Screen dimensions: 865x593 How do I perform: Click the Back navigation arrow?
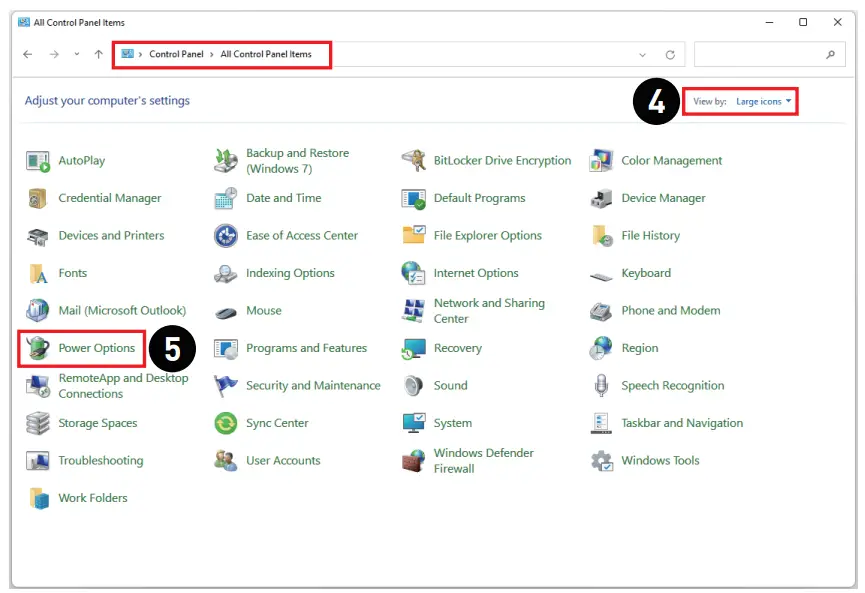point(28,55)
